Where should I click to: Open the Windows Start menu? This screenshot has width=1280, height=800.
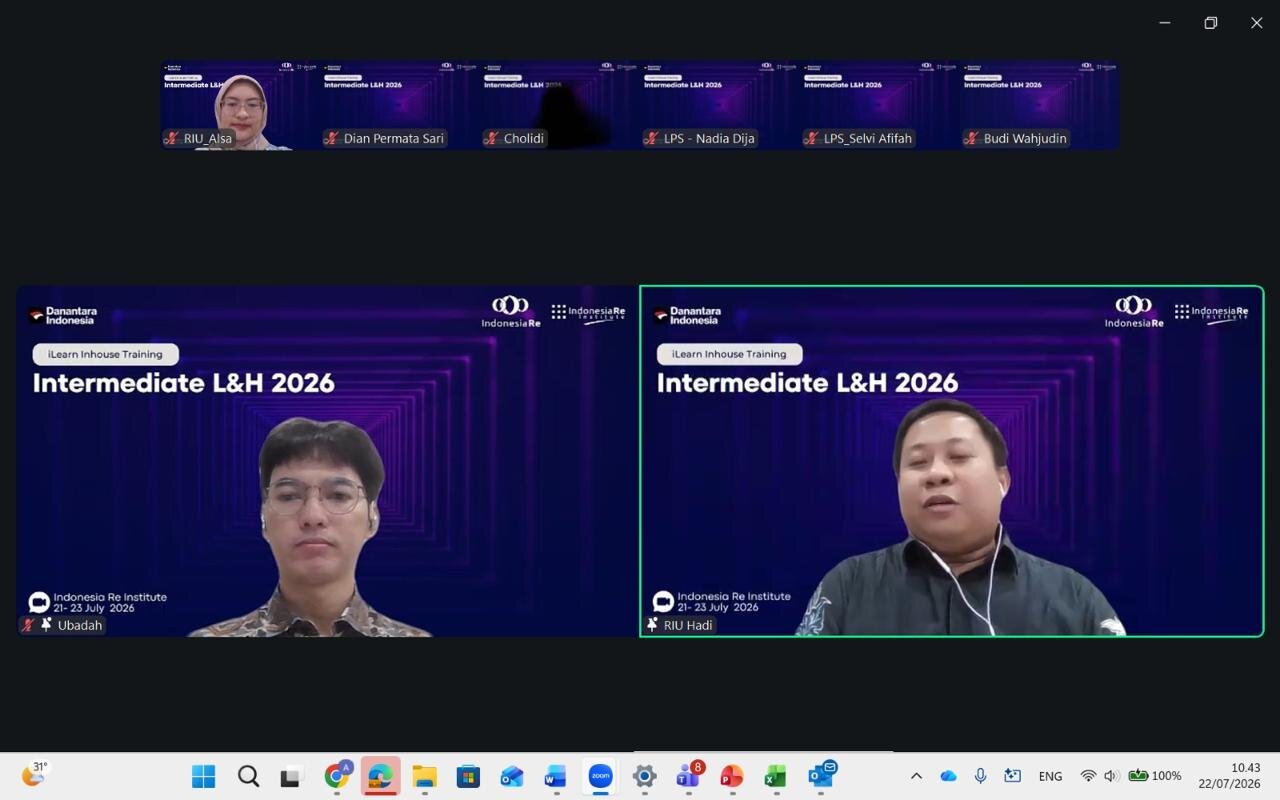tap(203, 776)
